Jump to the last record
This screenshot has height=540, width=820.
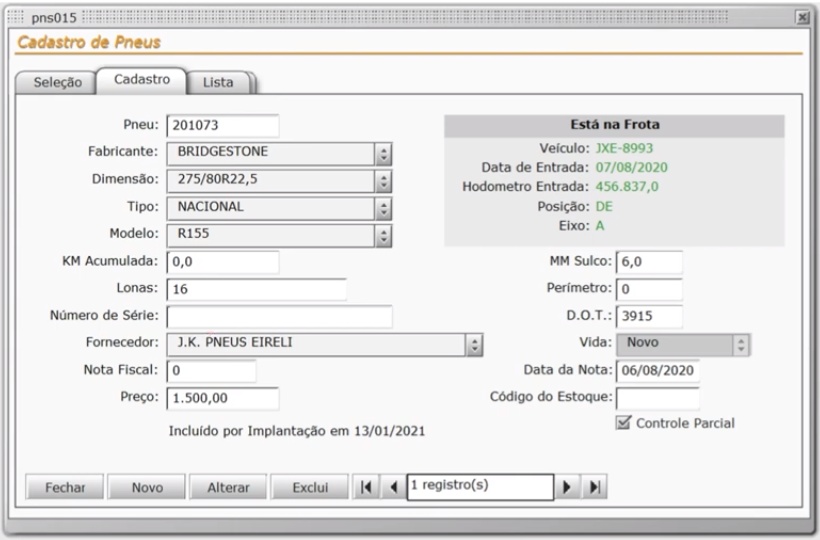pyautogui.click(x=594, y=487)
